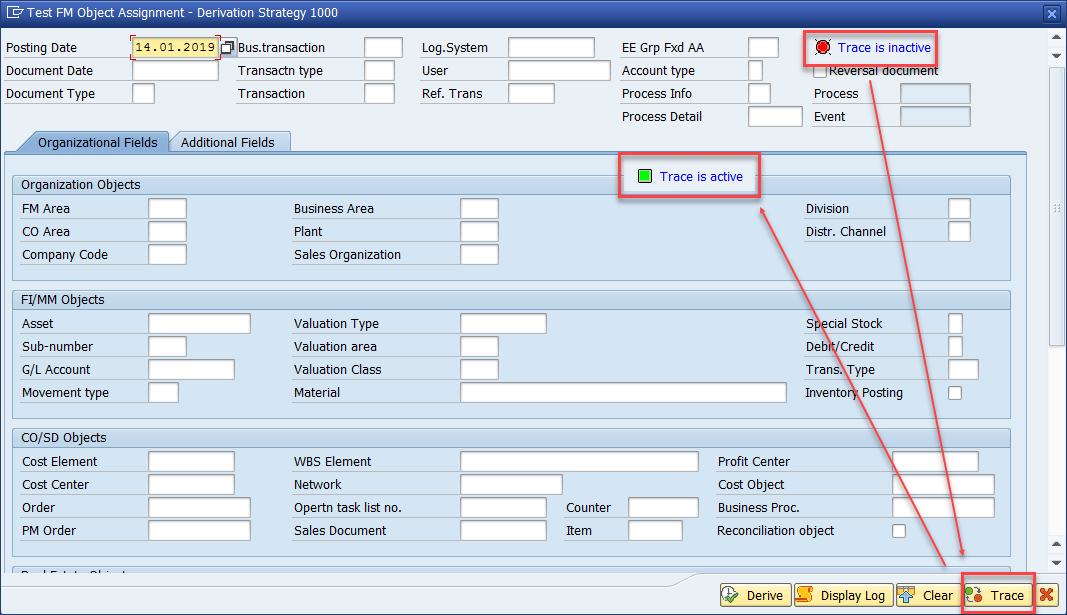Viewport: 1067px width, 615px height.
Task: Enable the Reversal document checkbox
Action: coord(820,71)
